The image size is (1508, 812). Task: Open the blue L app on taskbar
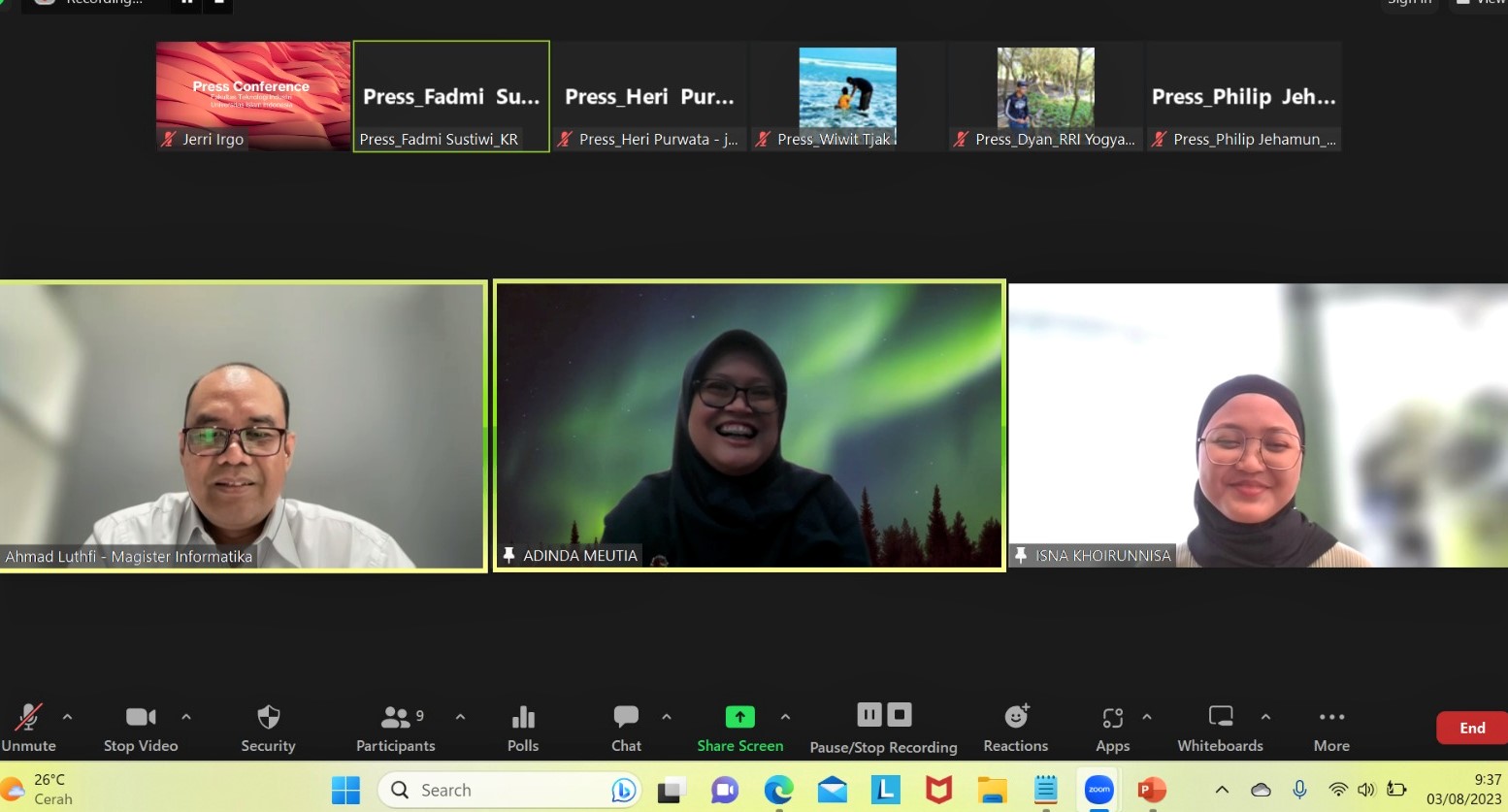(x=885, y=790)
